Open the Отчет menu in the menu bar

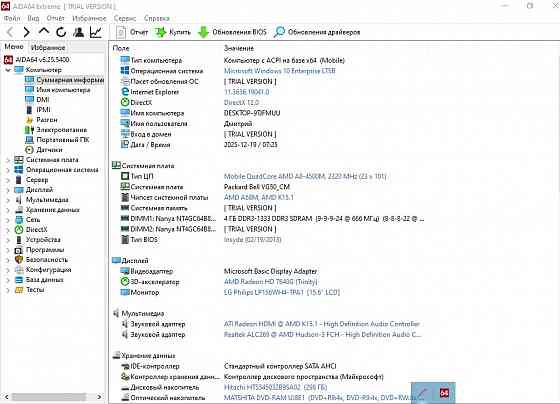[x=55, y=18]
